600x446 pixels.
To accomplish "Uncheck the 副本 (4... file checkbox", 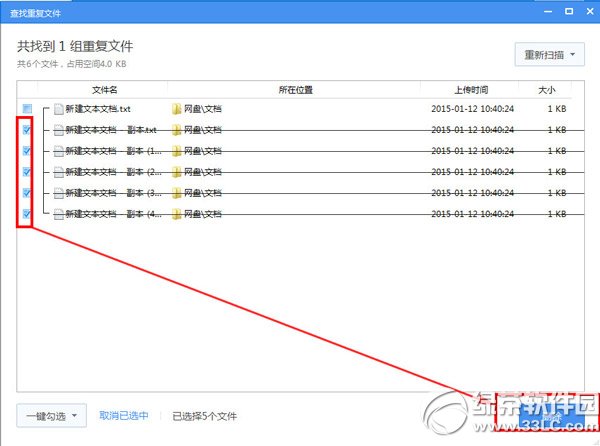I will pos(27,214).
